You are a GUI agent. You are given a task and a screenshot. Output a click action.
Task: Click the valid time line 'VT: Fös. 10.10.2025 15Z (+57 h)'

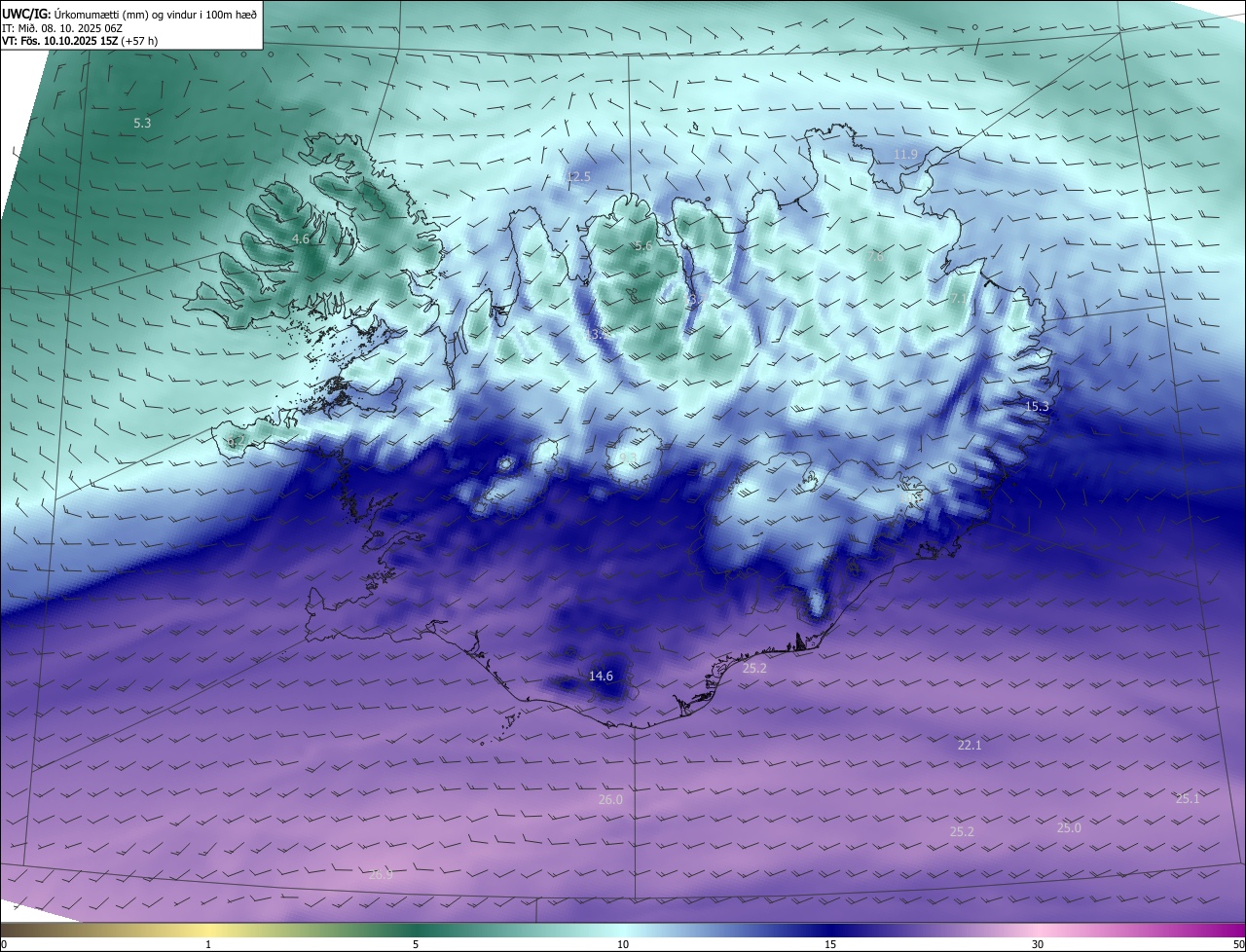click(x=81, y=41)
